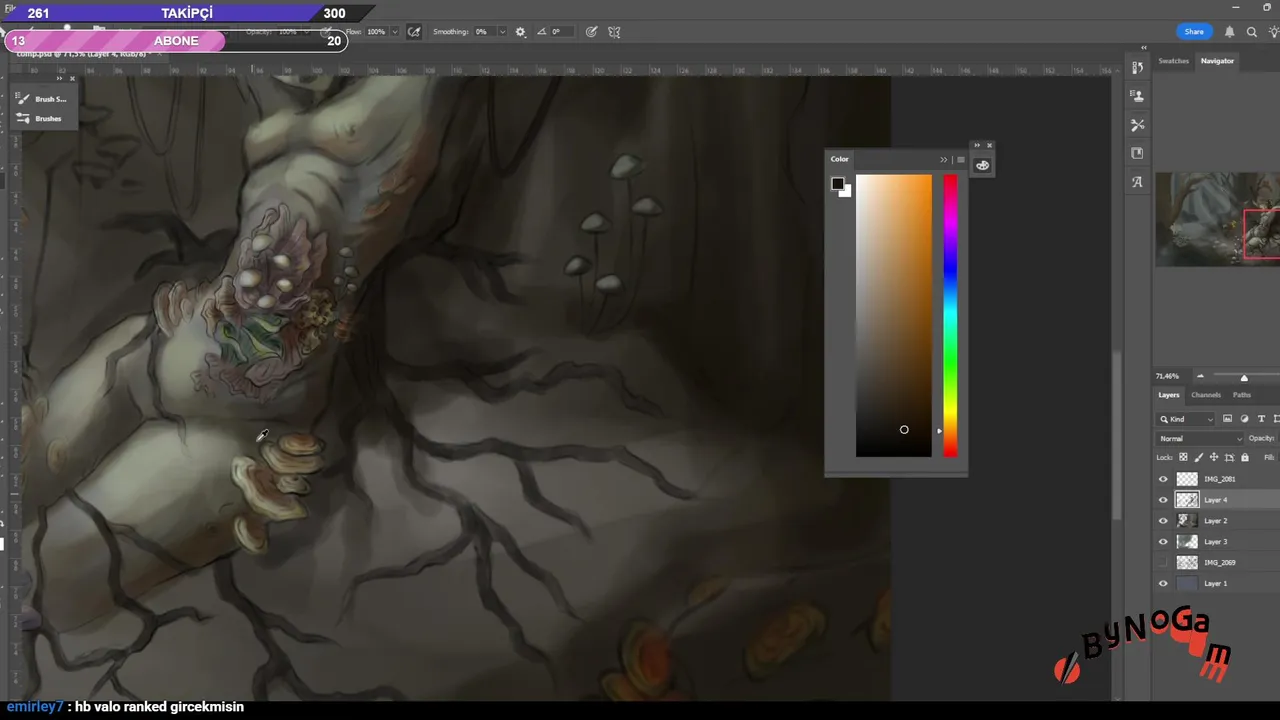Hide Layer 2 with eye icon
1280x720 pixels.
click(1162, 521)
